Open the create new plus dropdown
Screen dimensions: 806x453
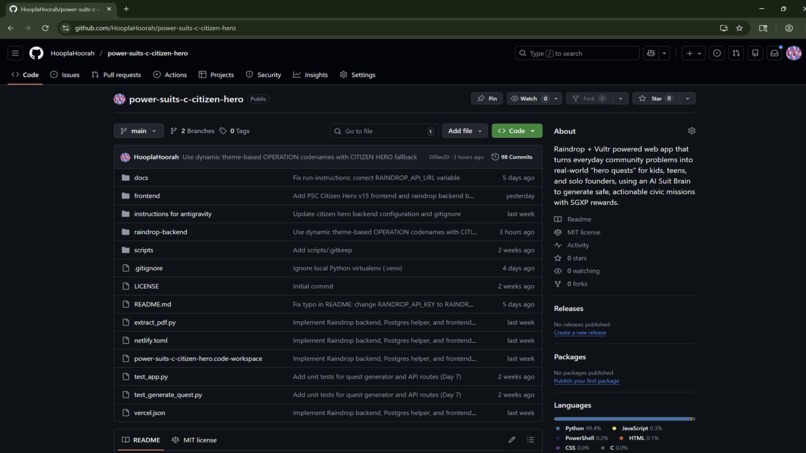click(693, 53)
